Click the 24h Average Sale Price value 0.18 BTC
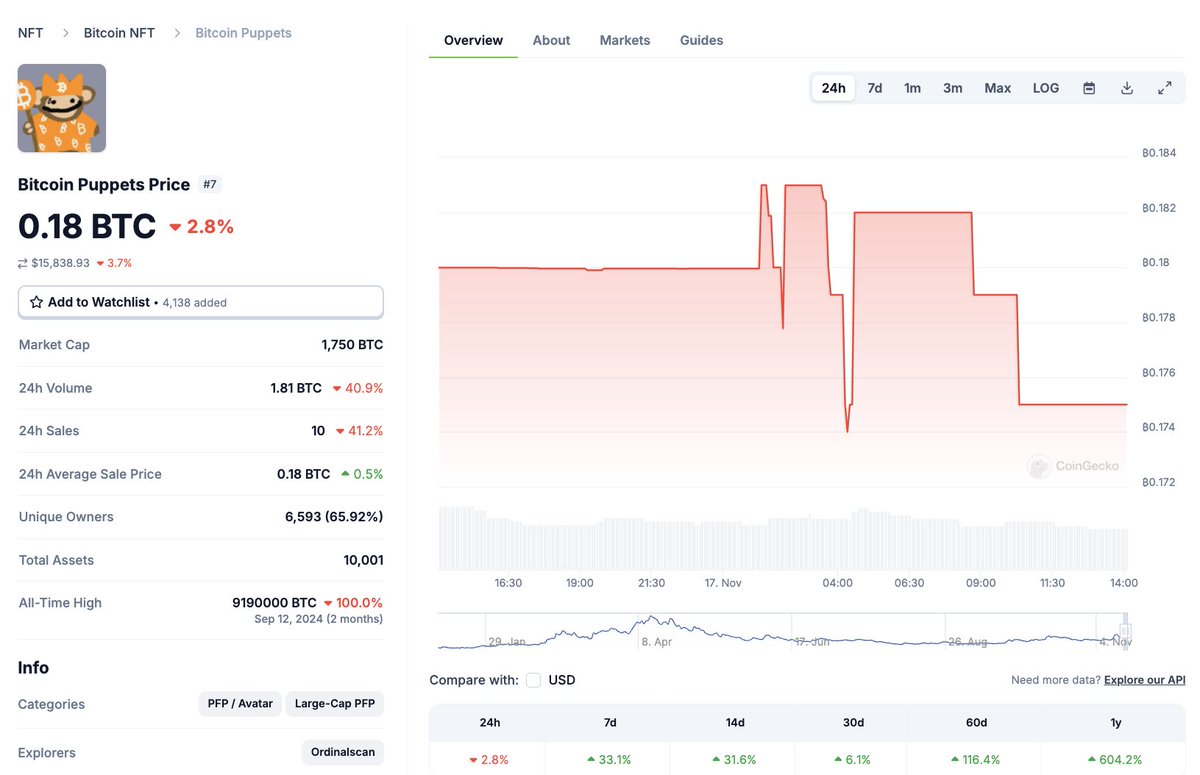Screen dimensions: 1200x775 point(303,474)
